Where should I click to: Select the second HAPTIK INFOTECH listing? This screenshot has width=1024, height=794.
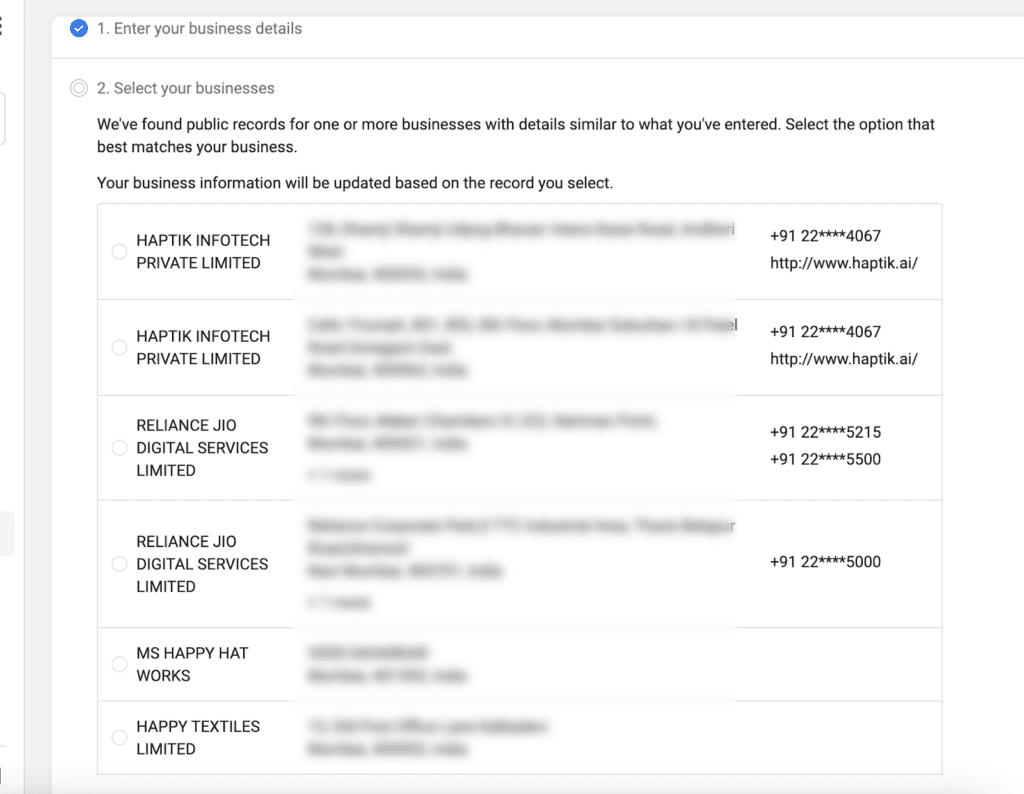pyautogui.click(x=119, y=347)
